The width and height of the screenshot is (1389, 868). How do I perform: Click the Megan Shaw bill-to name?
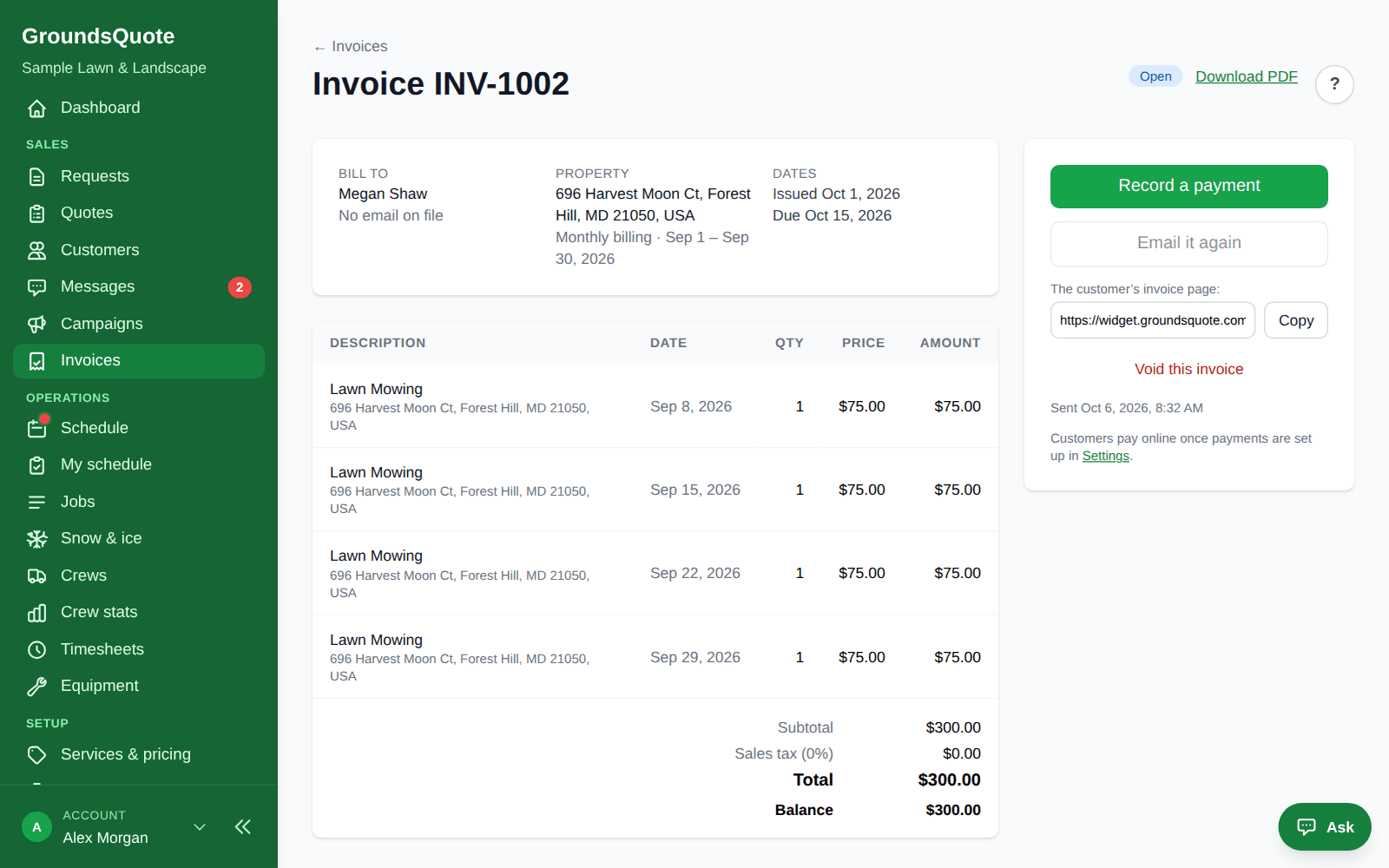(383, 194)
